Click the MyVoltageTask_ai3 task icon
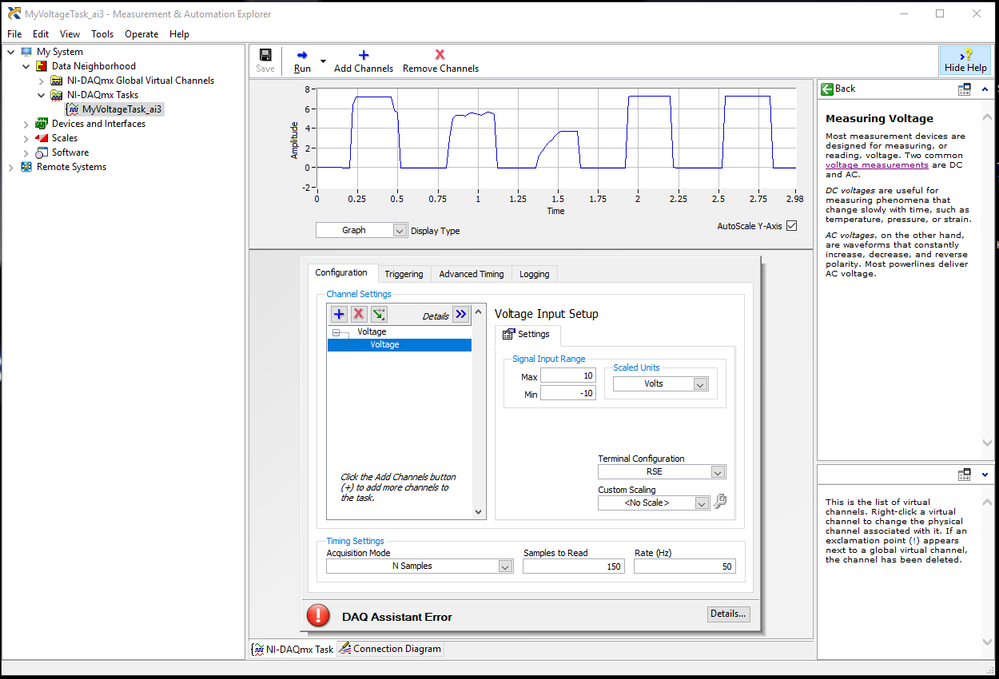The image size is (999, 679). pos(73,110)
